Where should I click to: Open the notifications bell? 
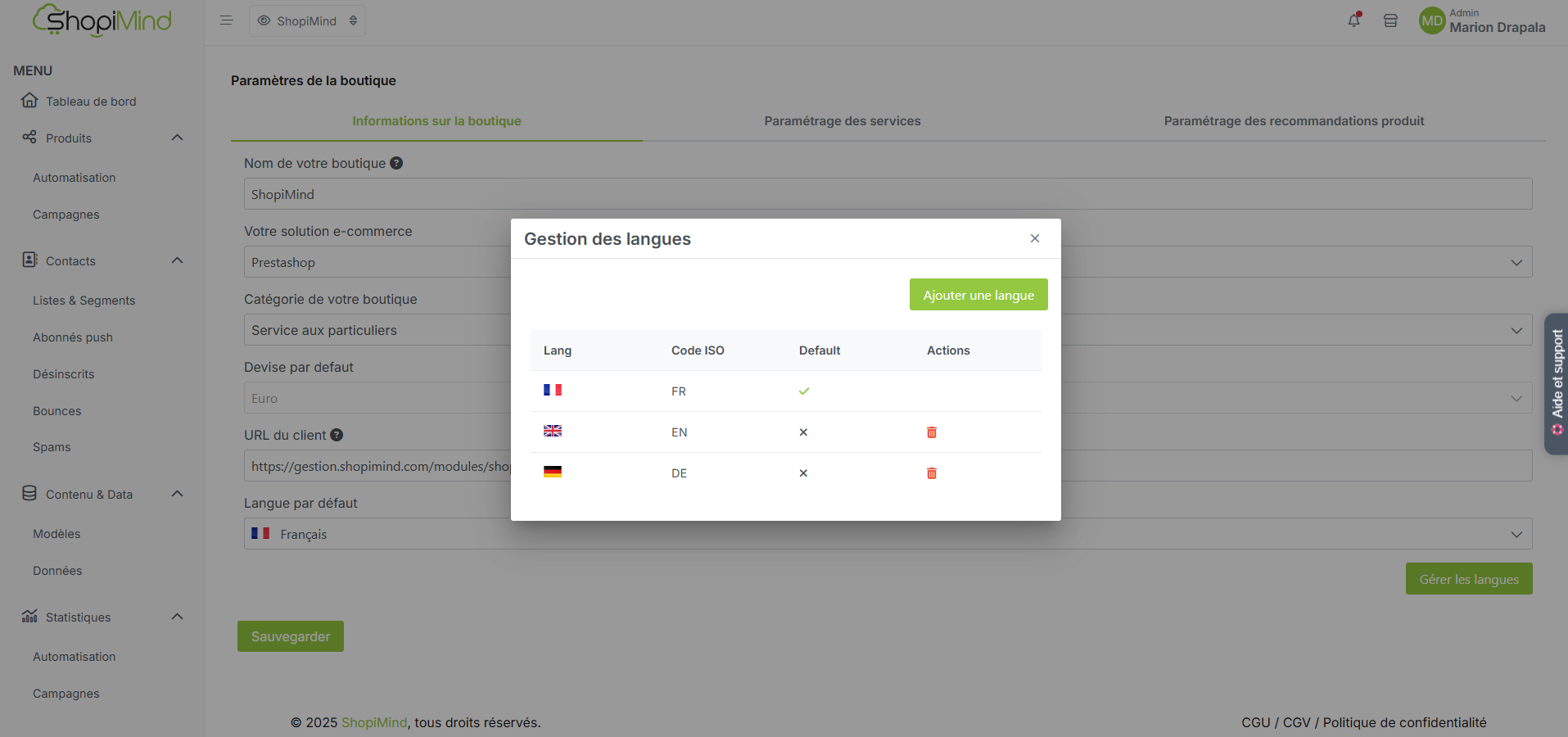(x=1354, y=20)
